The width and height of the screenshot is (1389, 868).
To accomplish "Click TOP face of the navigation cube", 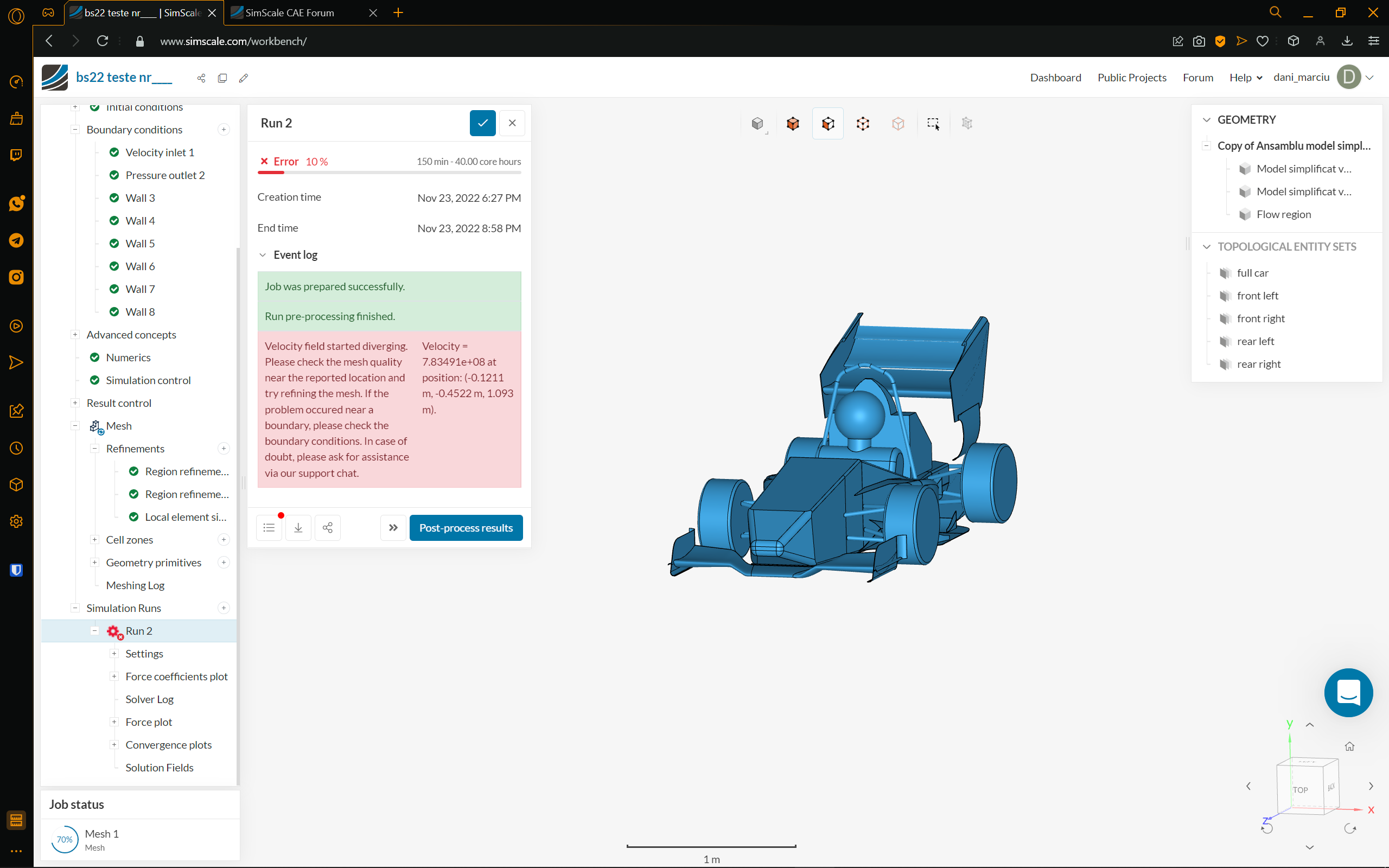I will tap(1302, 790).
